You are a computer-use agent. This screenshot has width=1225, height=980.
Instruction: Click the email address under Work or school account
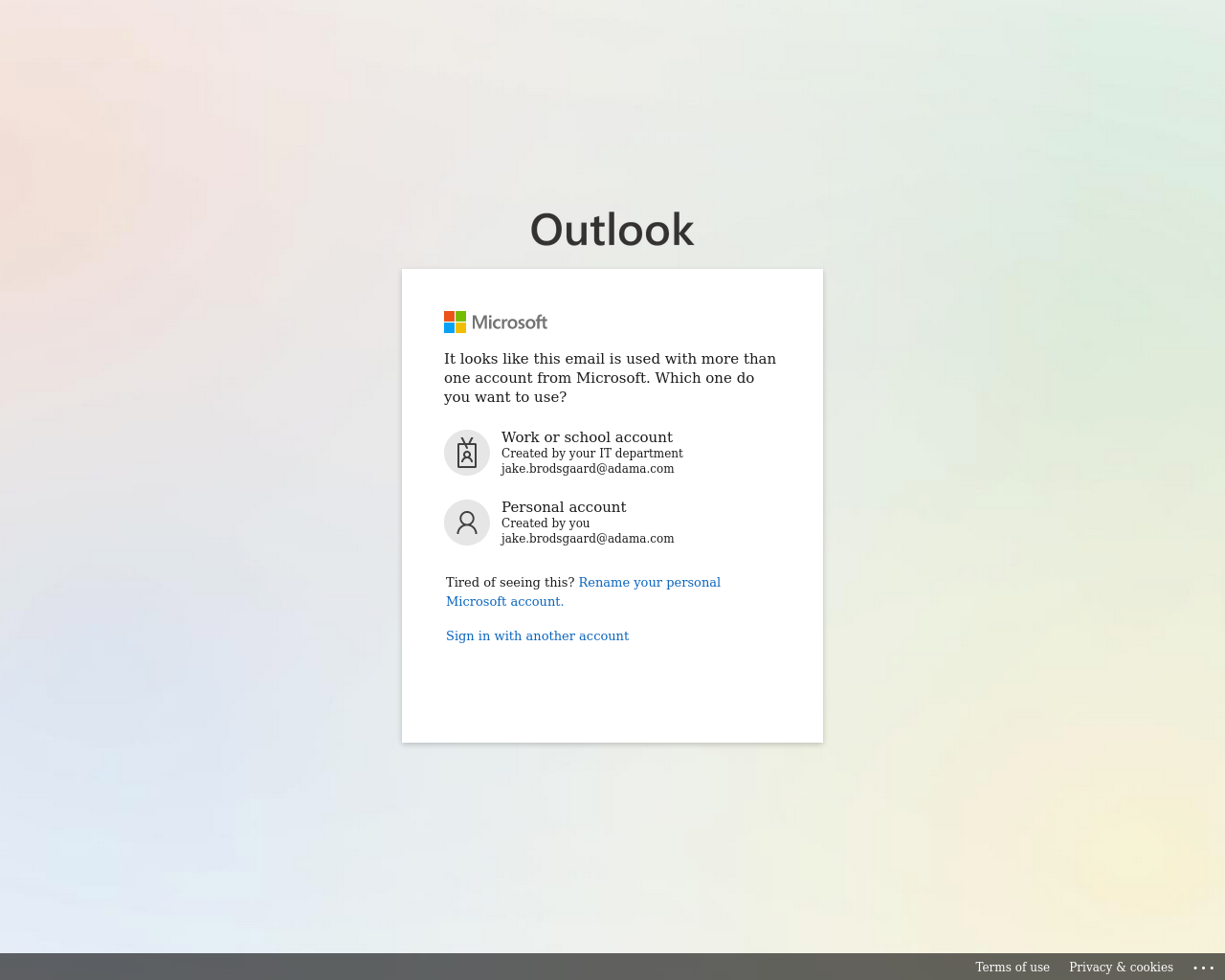588,469
